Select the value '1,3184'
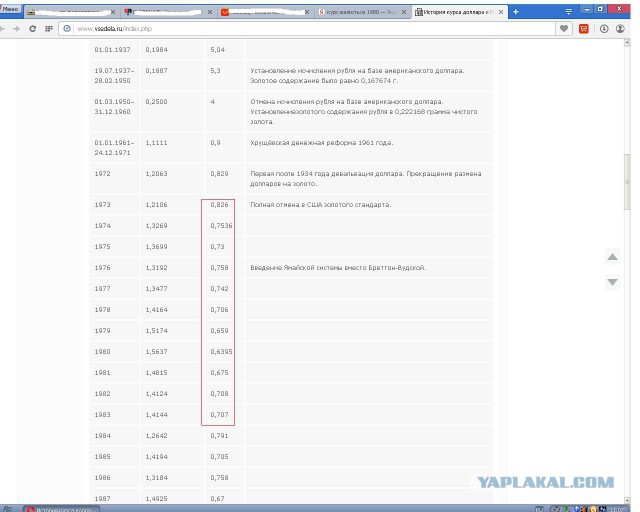Screen dimensions: 640x512 156,478
